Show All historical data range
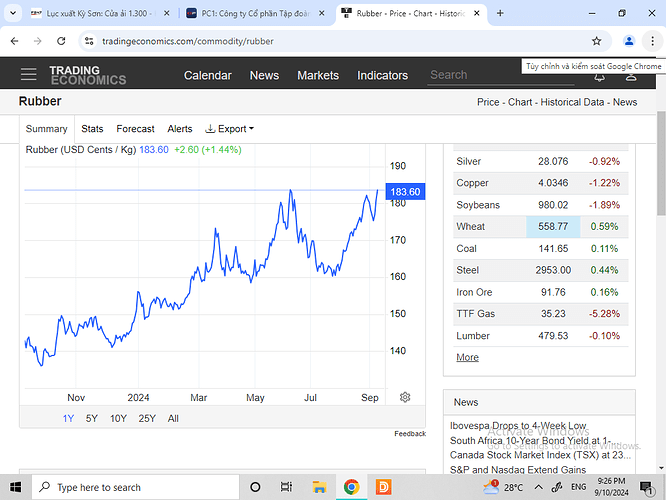 [x=173, y=419]
